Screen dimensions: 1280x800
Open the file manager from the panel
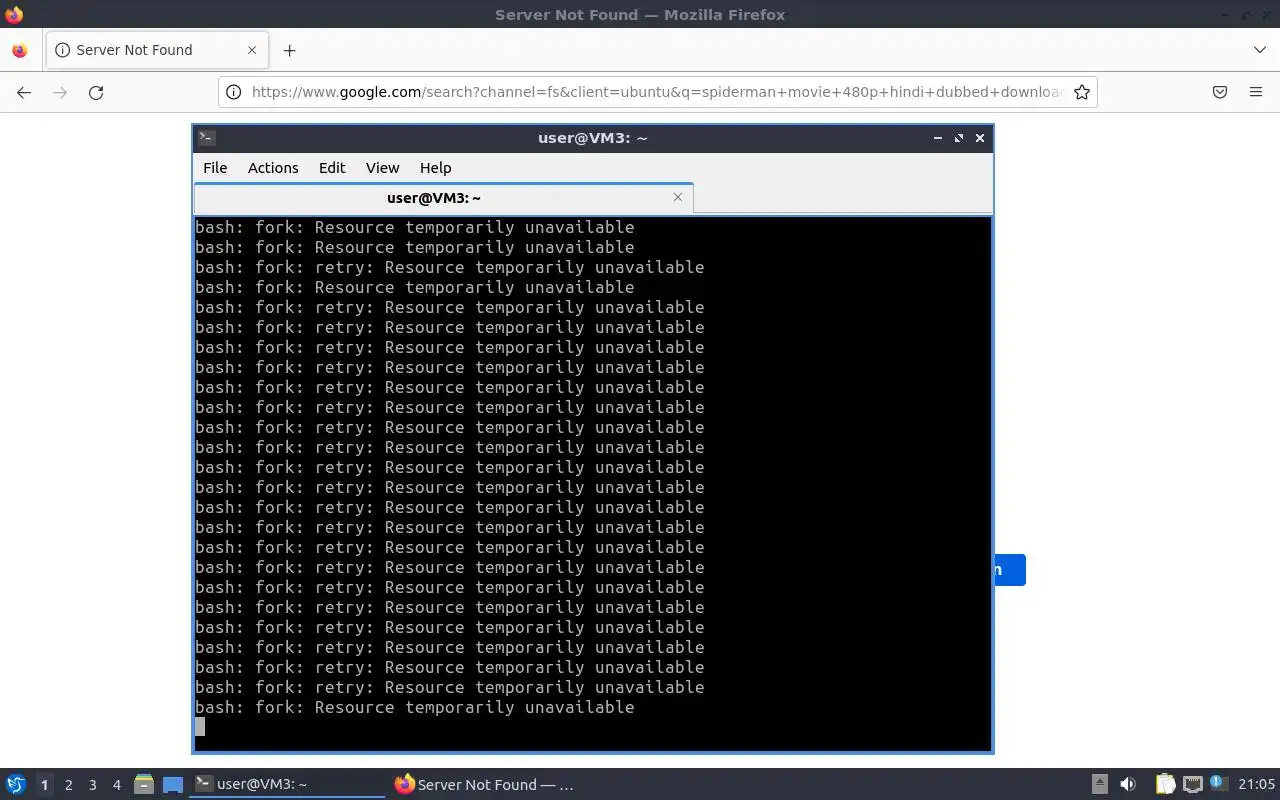pyautogui.click(x=143, y=785)
